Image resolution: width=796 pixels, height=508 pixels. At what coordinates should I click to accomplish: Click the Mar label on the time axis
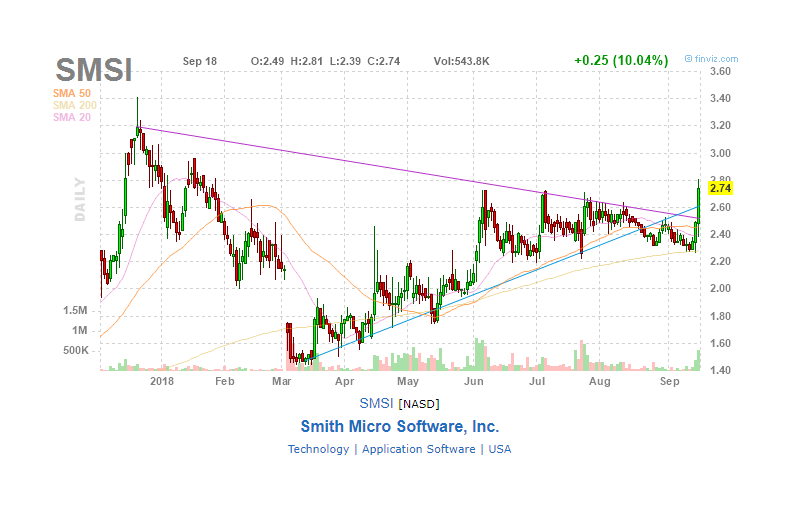(x=281, y=381)
